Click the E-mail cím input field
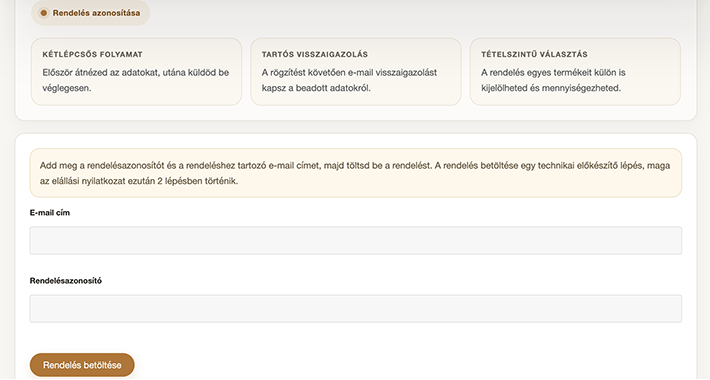710x380 pixels. point(355,241)
